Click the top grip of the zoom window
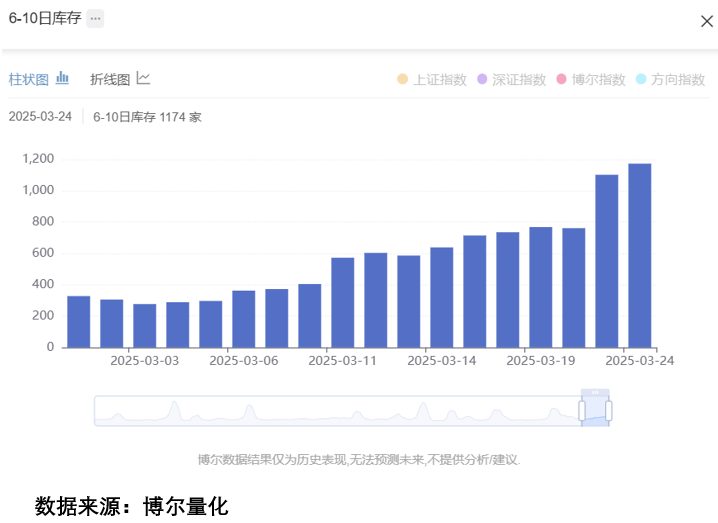Screen dimensions: 718x523 tap(595, 392)
